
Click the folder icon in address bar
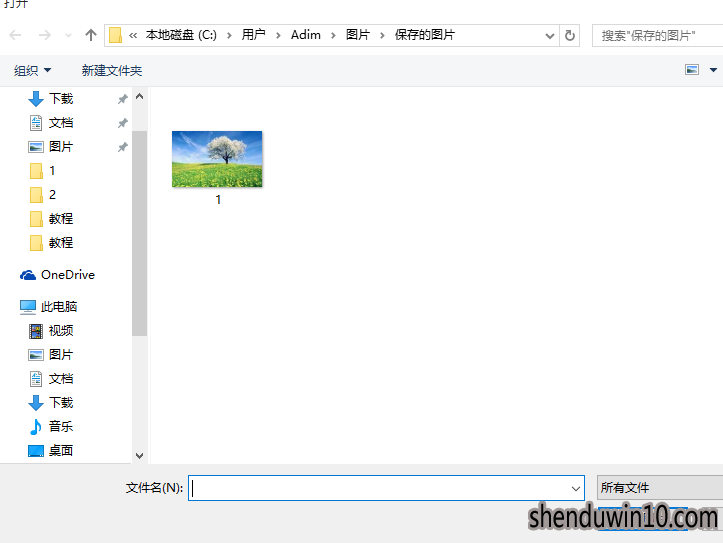click(115, 35)
